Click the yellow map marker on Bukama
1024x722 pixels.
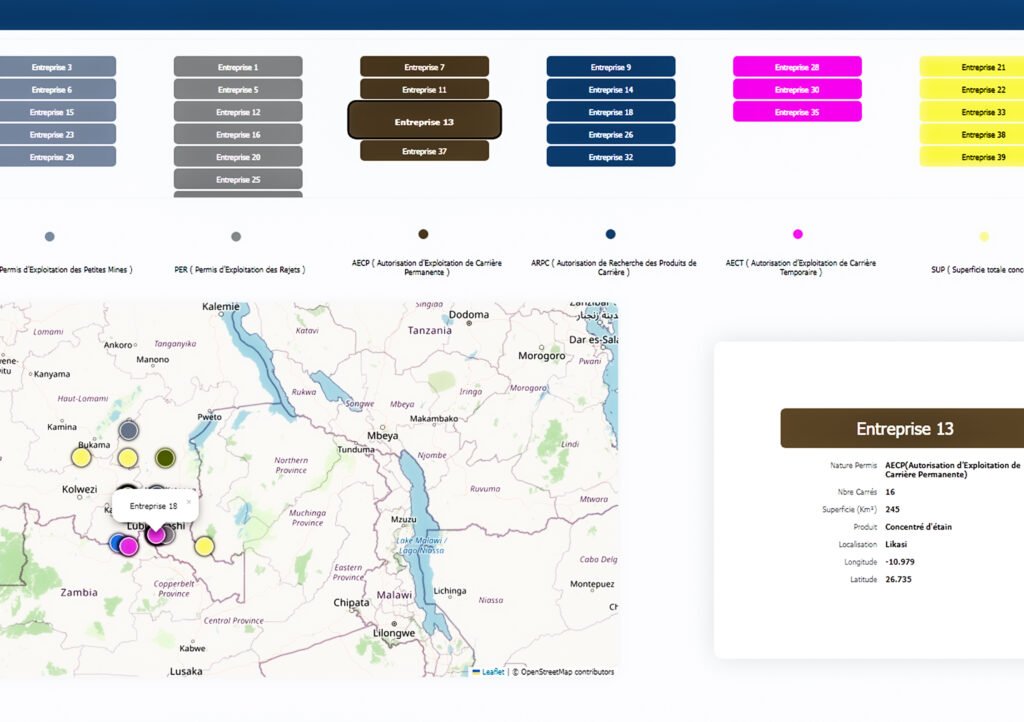point(81,457)
